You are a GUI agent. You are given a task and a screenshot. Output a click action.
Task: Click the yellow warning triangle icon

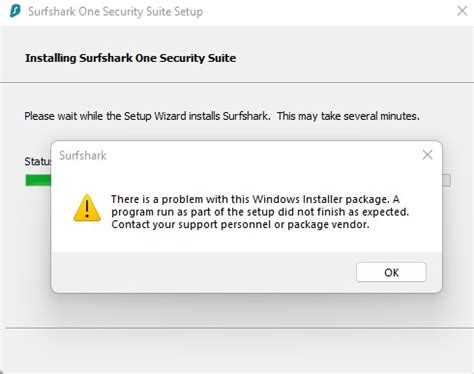(87, 208)
